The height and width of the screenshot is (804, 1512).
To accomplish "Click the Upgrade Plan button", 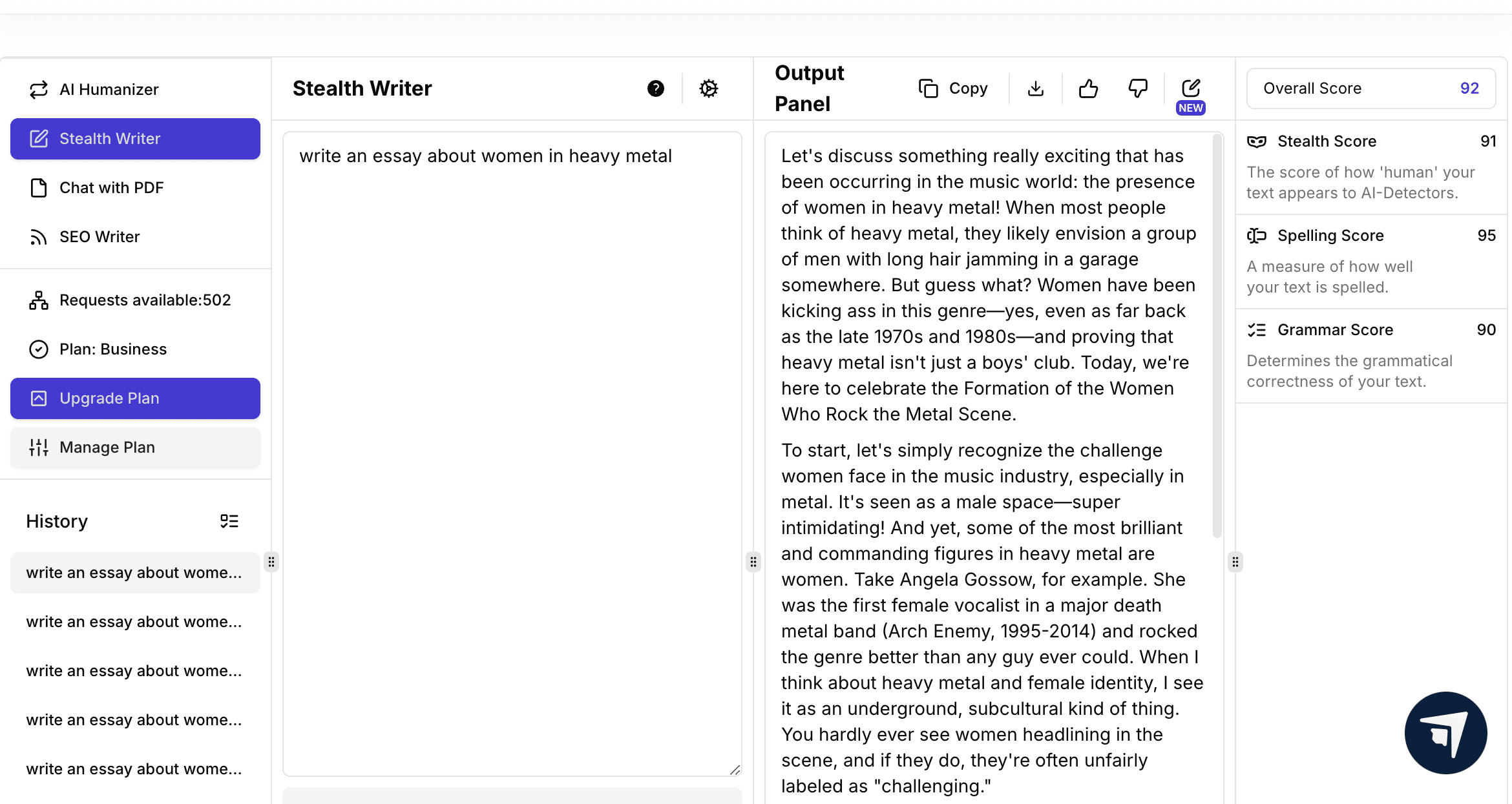I will (135, 398).
